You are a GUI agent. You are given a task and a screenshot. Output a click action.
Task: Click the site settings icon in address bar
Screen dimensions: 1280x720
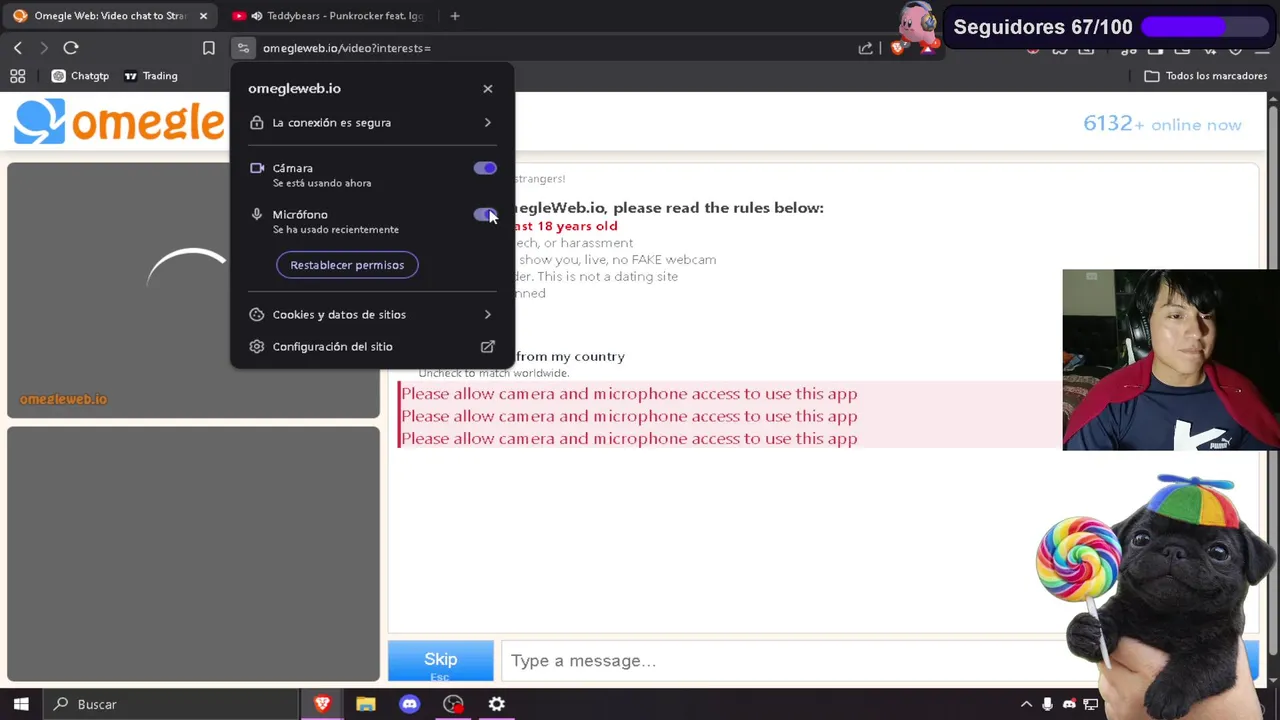243,48
